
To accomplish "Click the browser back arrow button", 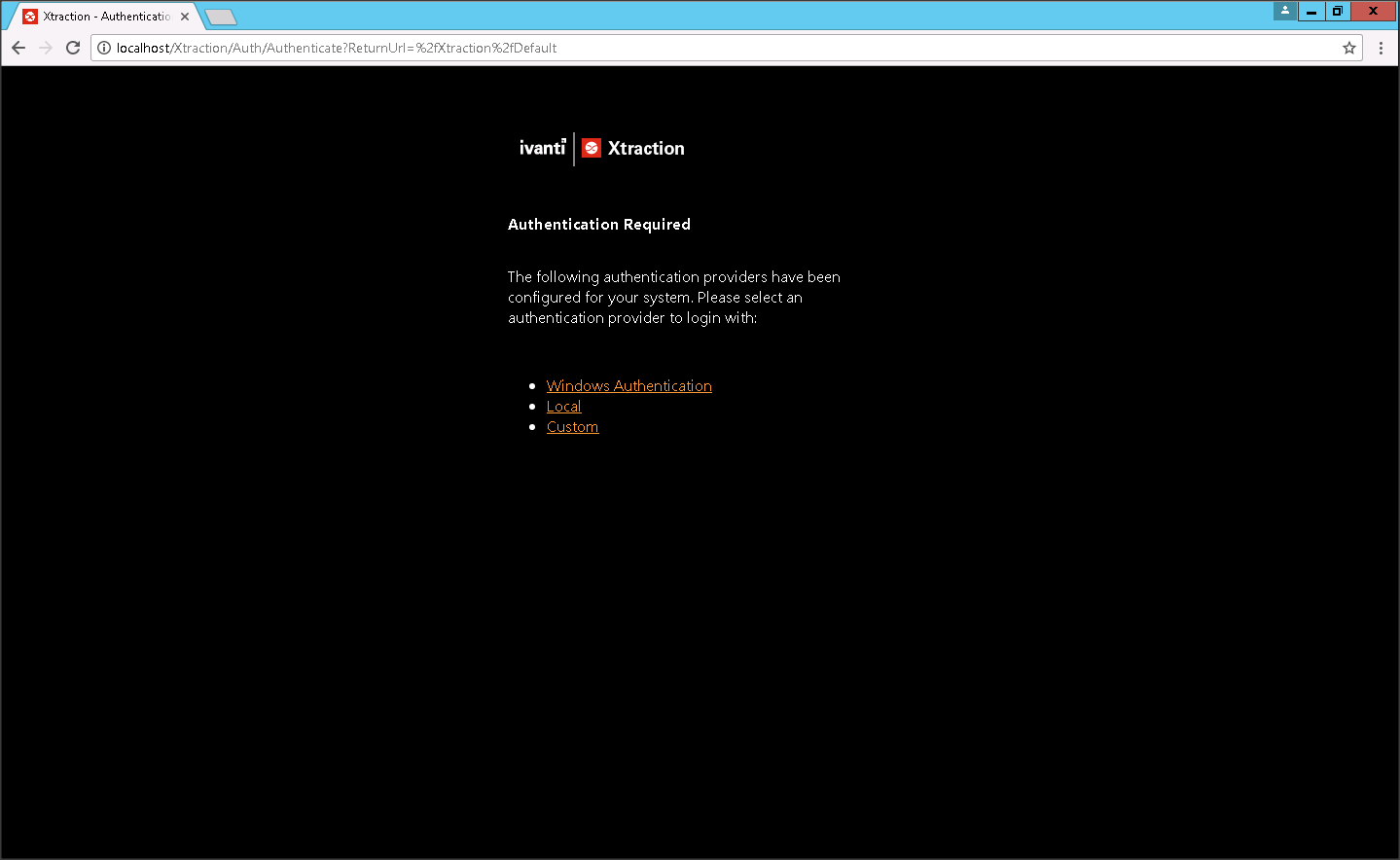I will 18,48.
